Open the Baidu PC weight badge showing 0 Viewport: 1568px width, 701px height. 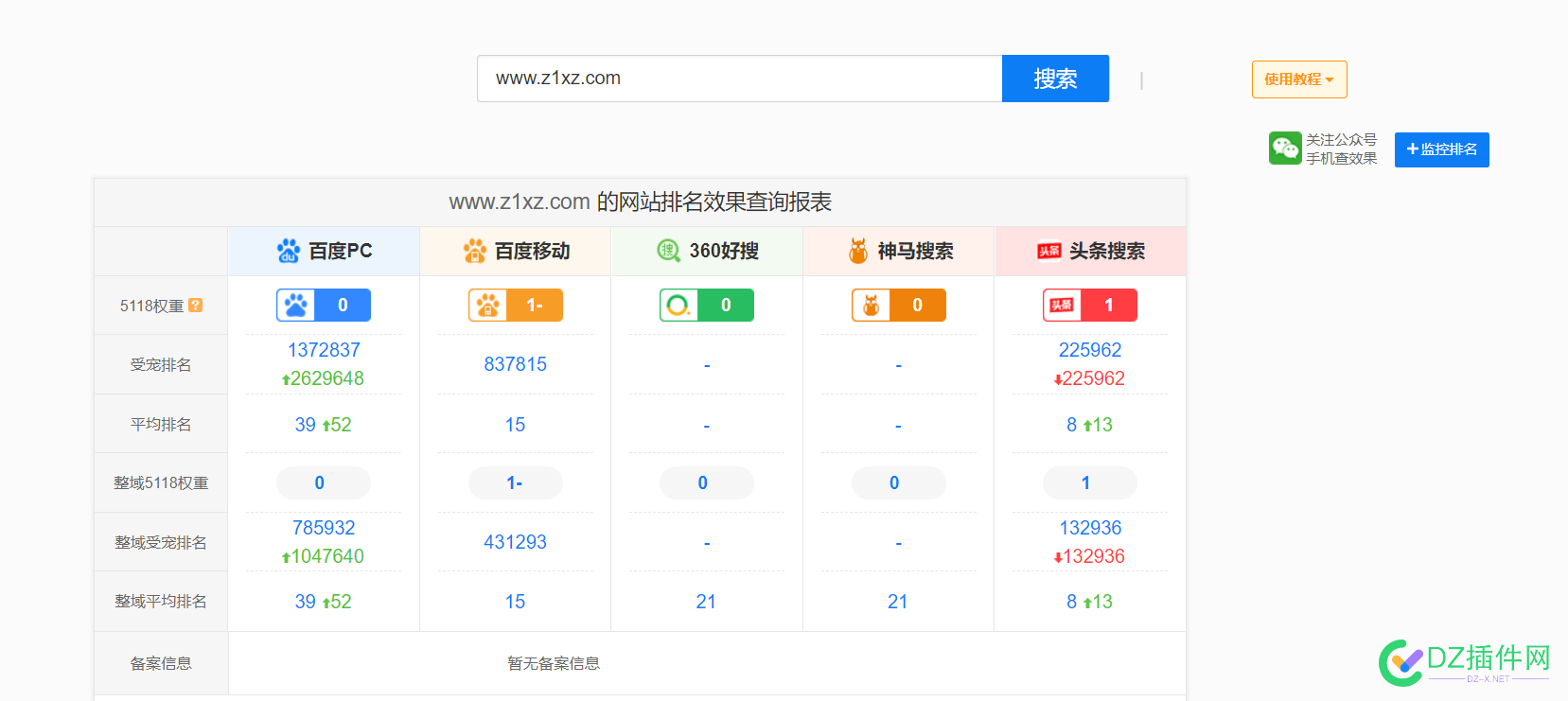click(x=324, y=305)
